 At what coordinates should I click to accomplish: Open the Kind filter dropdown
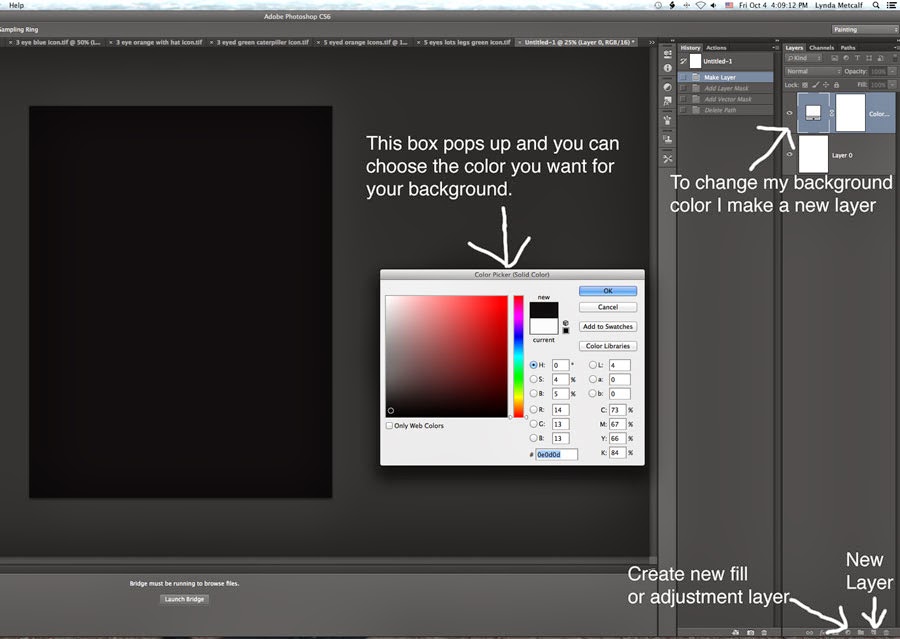[x=803, y=57]
